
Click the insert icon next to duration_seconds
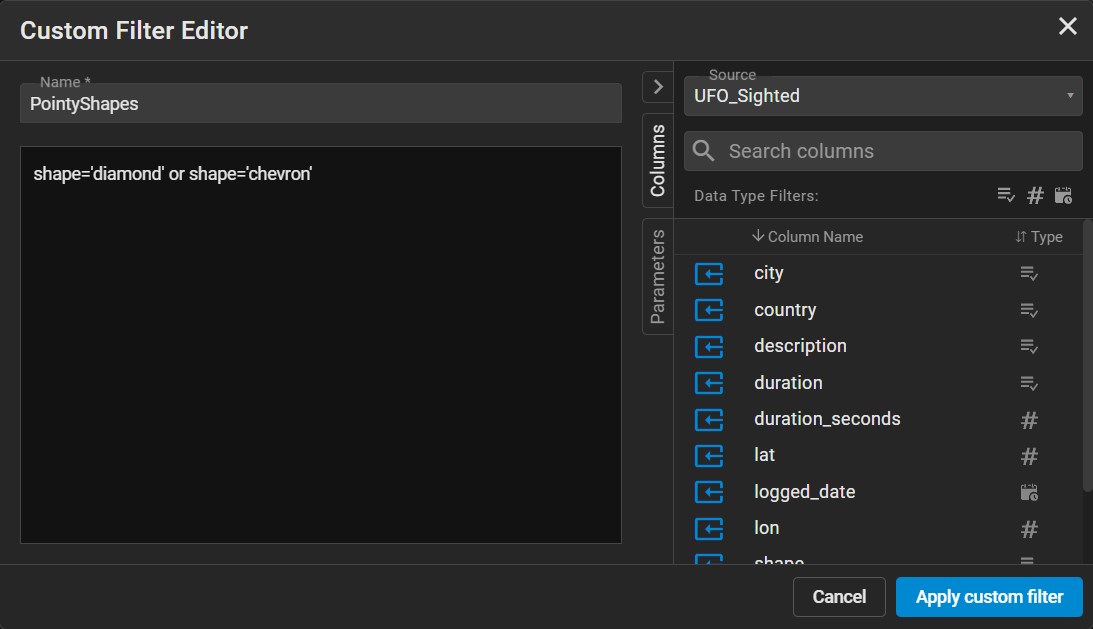(x=708, y=420)
